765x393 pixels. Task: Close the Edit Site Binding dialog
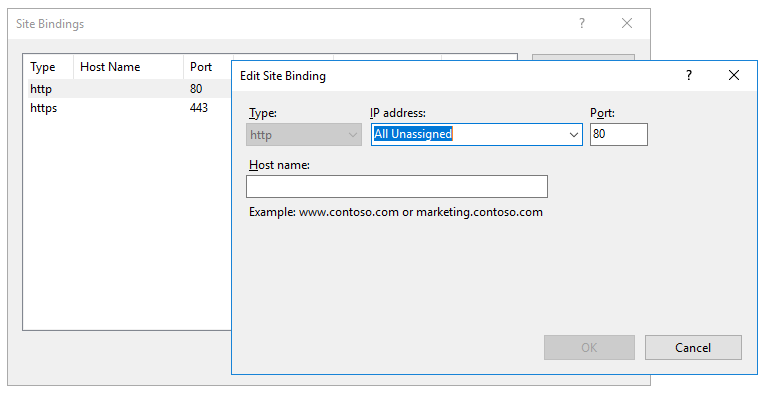733,75
